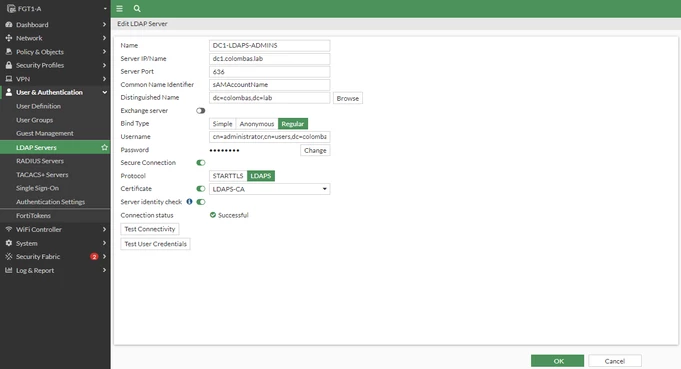
Task: Open the LDAPS-CA certificate dropdown
Action: (x=269, y=189)
